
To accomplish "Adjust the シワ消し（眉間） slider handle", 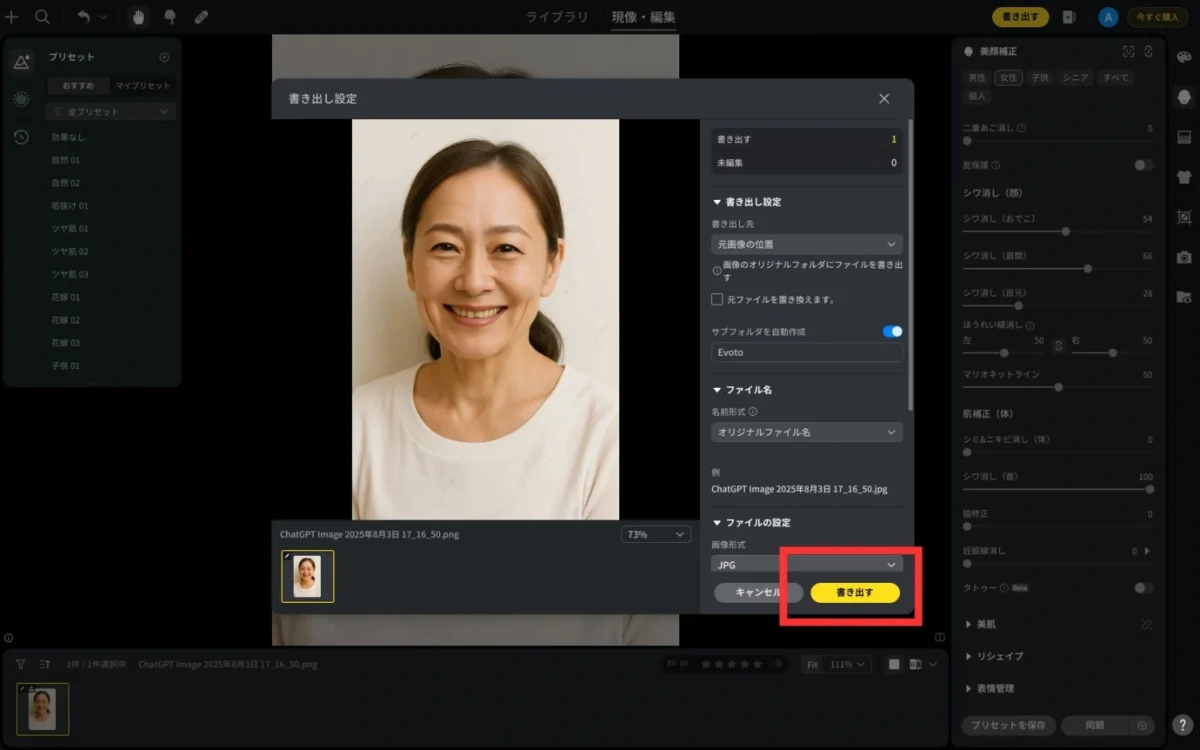I will 1088,268.
